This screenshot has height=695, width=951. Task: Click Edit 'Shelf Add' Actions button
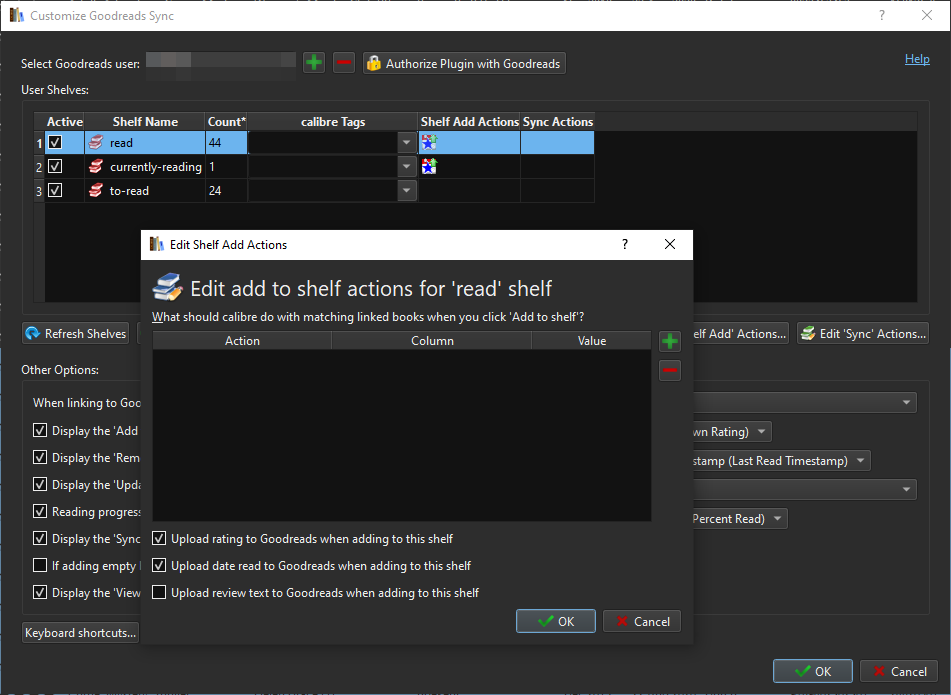(x=740, y=334)
